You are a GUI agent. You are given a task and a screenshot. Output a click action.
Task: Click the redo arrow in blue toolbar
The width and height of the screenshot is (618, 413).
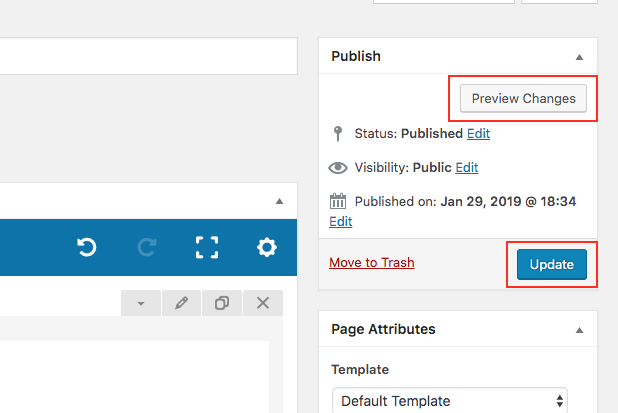point(147,247)
